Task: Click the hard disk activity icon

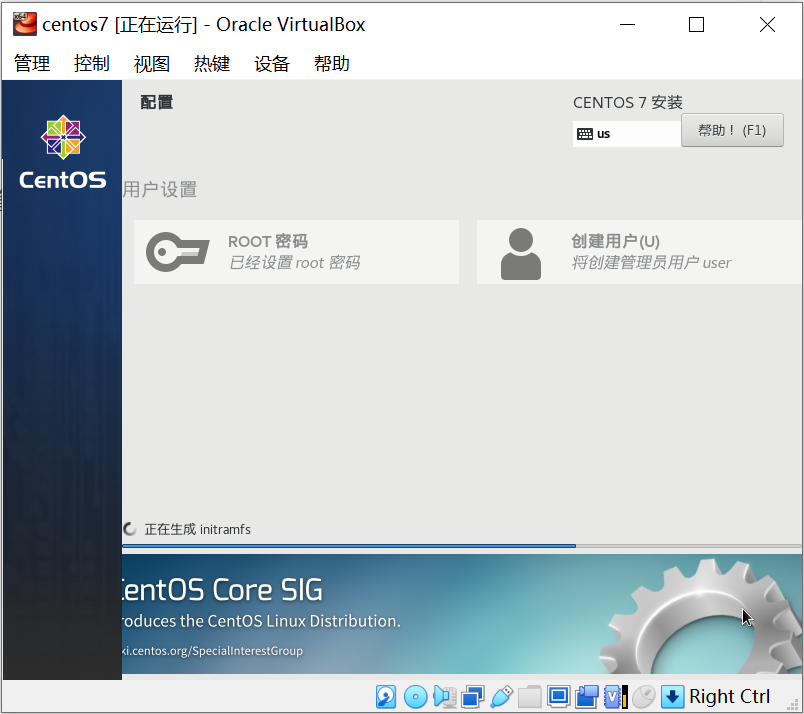Action: tap(386, 697)
